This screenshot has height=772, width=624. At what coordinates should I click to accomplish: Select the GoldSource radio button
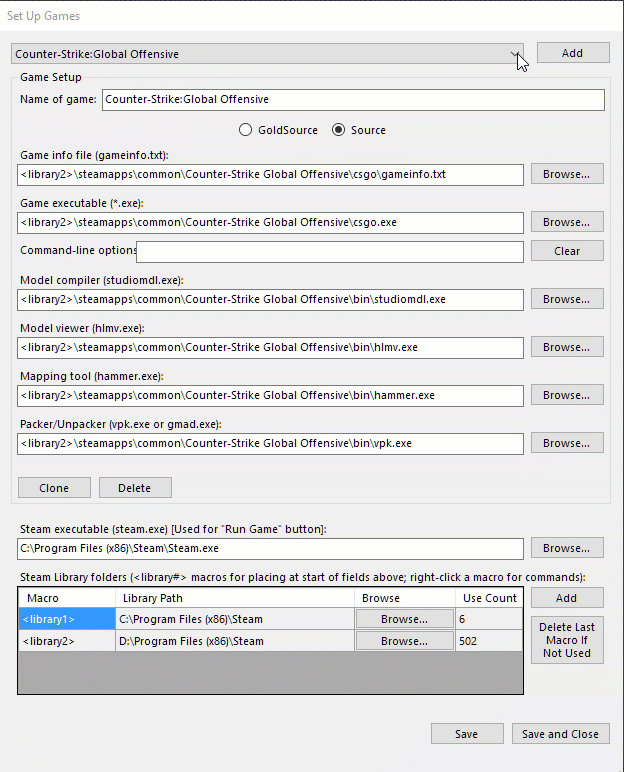coord(245,130)
